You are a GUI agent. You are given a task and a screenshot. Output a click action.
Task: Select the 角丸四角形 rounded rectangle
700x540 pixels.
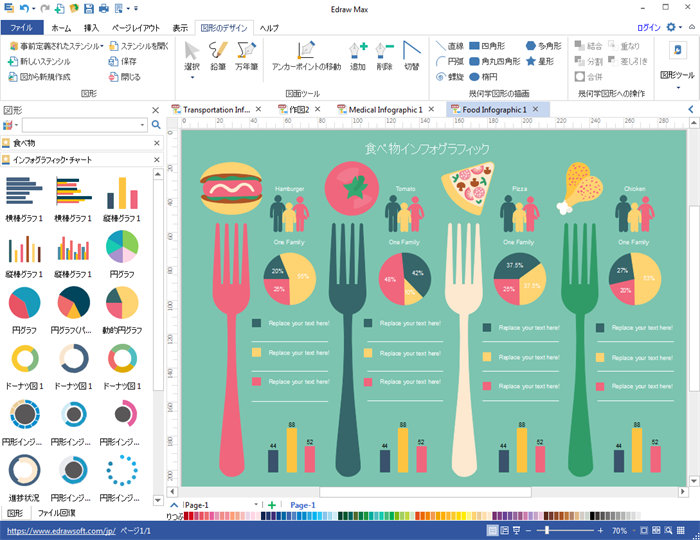(x=495, y=61)
